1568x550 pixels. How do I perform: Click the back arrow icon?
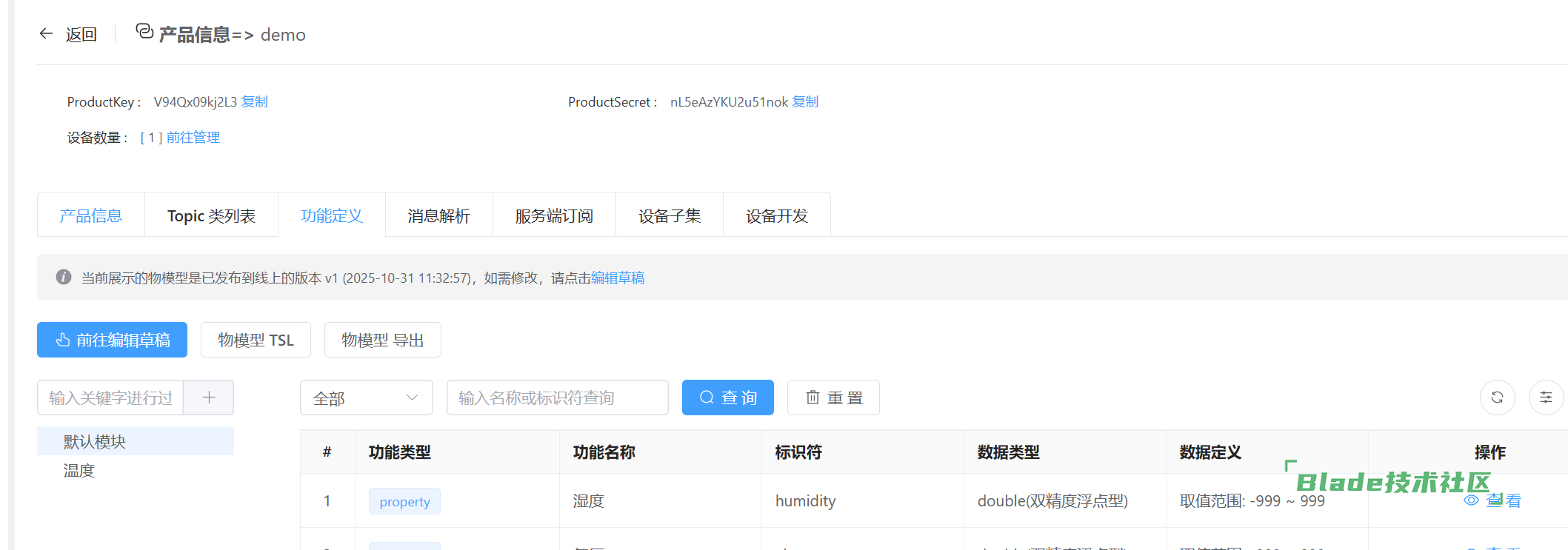click(46, 34)
